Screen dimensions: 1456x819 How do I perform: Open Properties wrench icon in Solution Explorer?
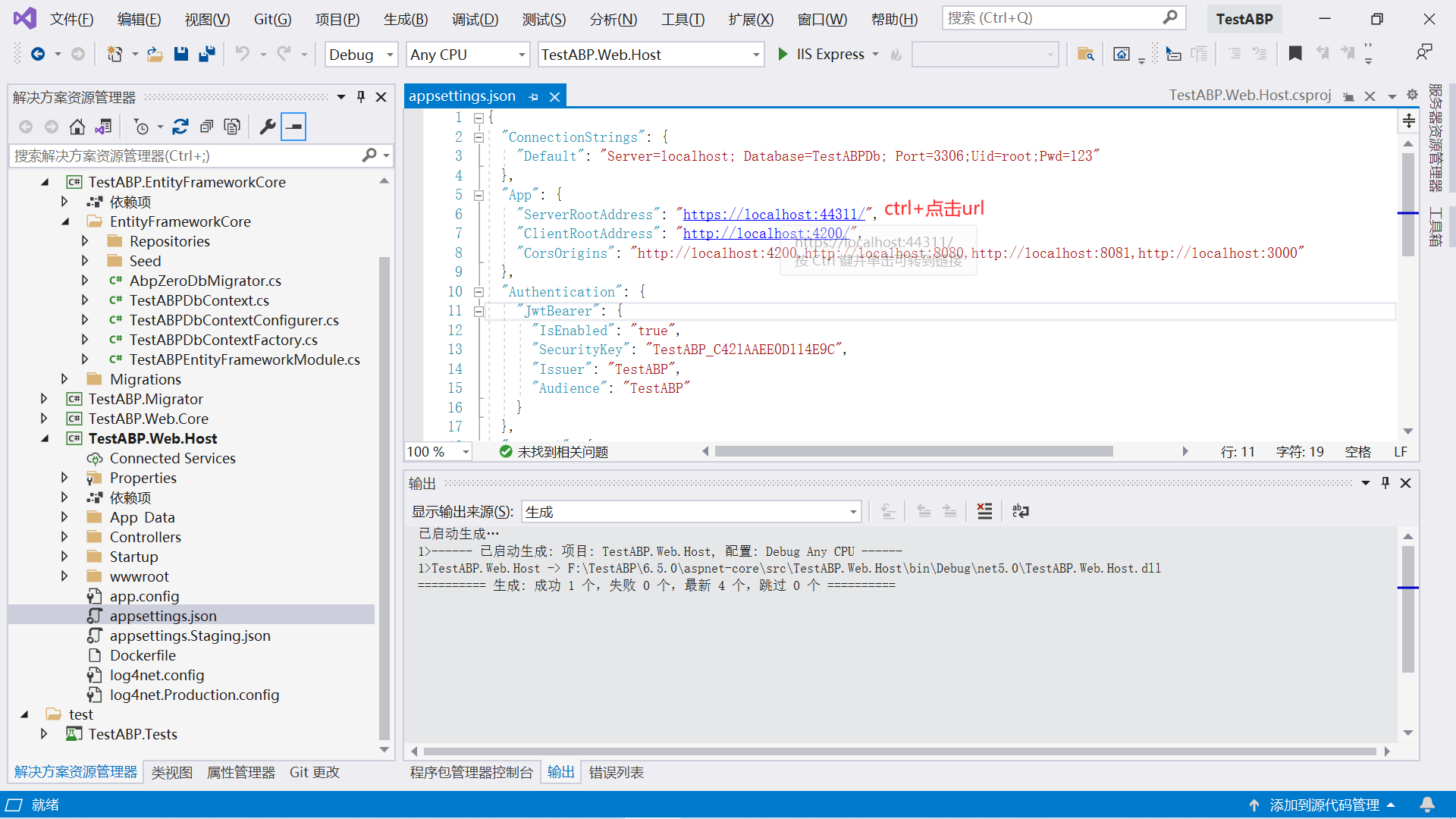point(267,127)
